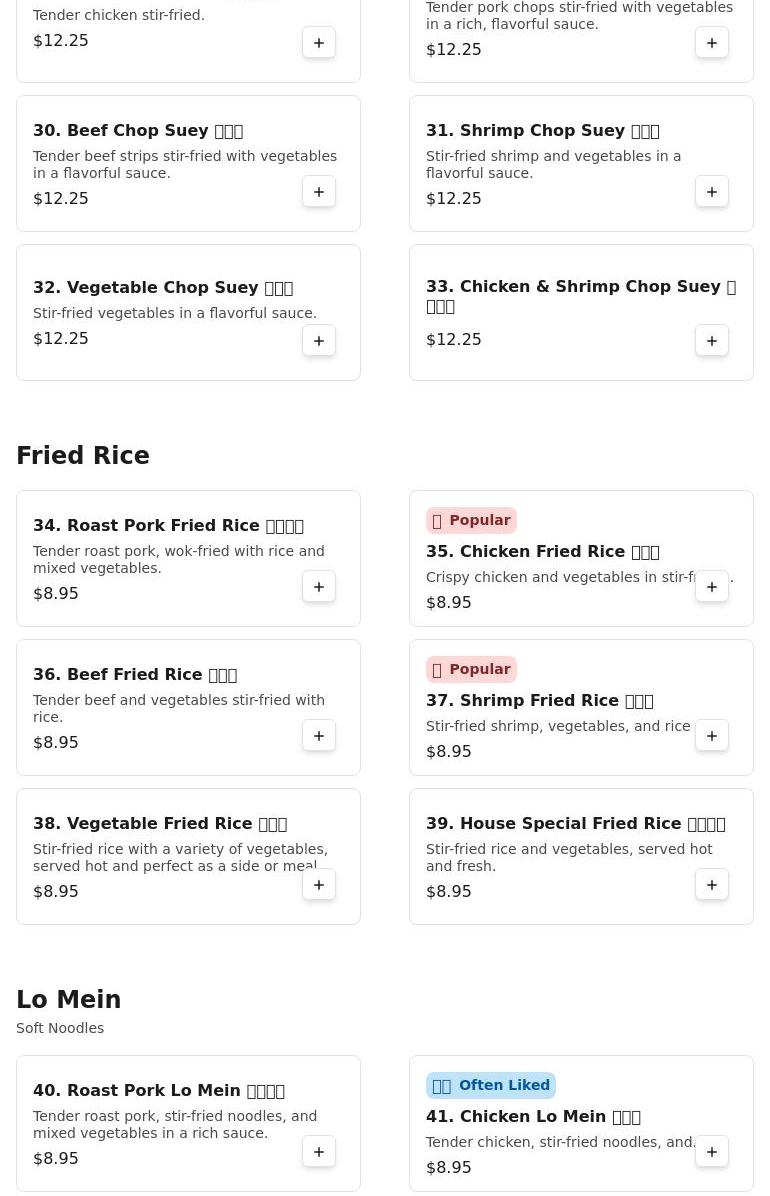The width and height of the screenshot is (770, 1196).
Task: Add Vegetable Chop Suey to cart
Action: tap(319, 340)
